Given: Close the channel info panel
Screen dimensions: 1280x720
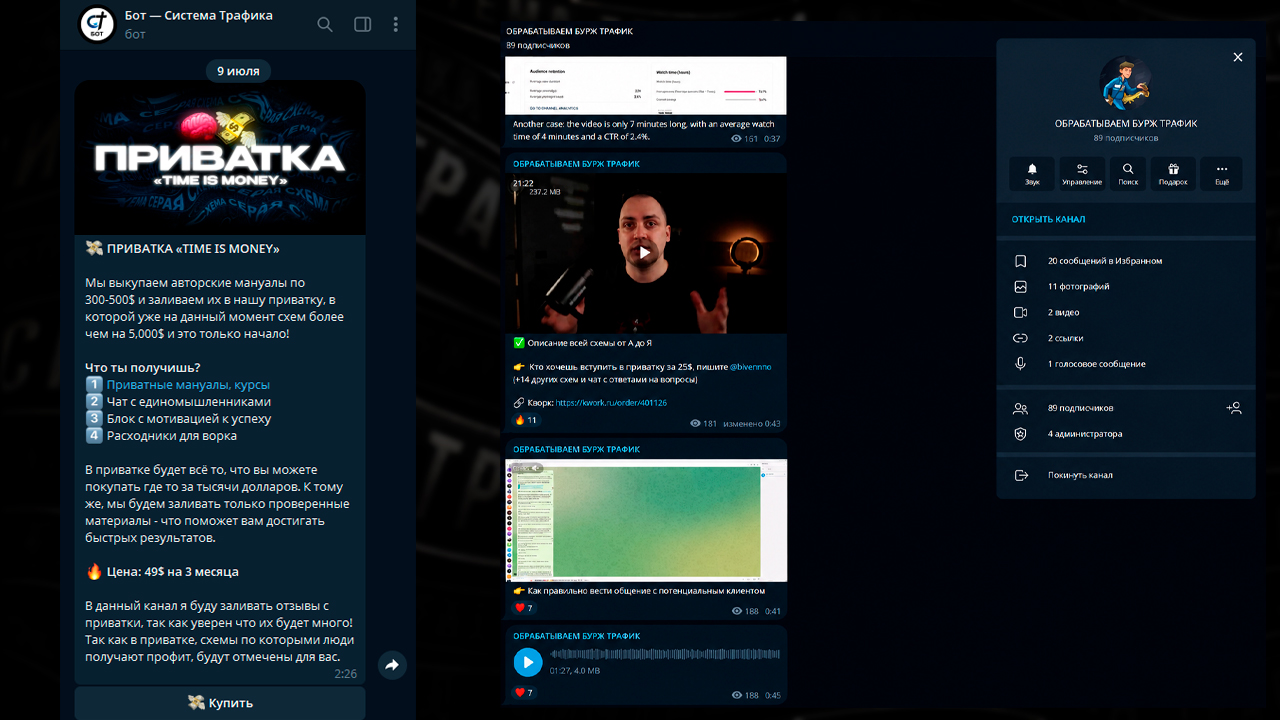Looking at the screenshot, I should (x=1238, y=57).
